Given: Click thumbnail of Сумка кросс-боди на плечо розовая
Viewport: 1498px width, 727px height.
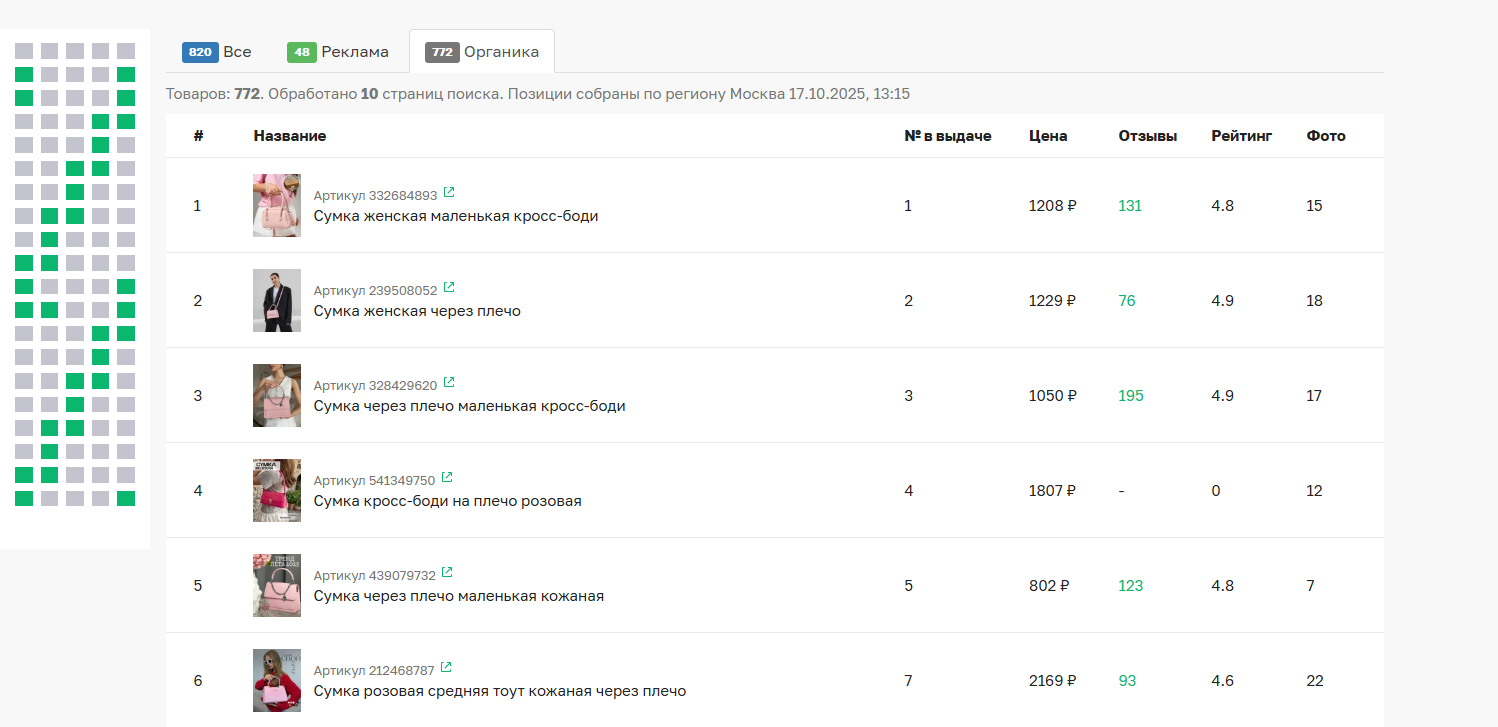Looking at the screenshot, I should 277,491.
